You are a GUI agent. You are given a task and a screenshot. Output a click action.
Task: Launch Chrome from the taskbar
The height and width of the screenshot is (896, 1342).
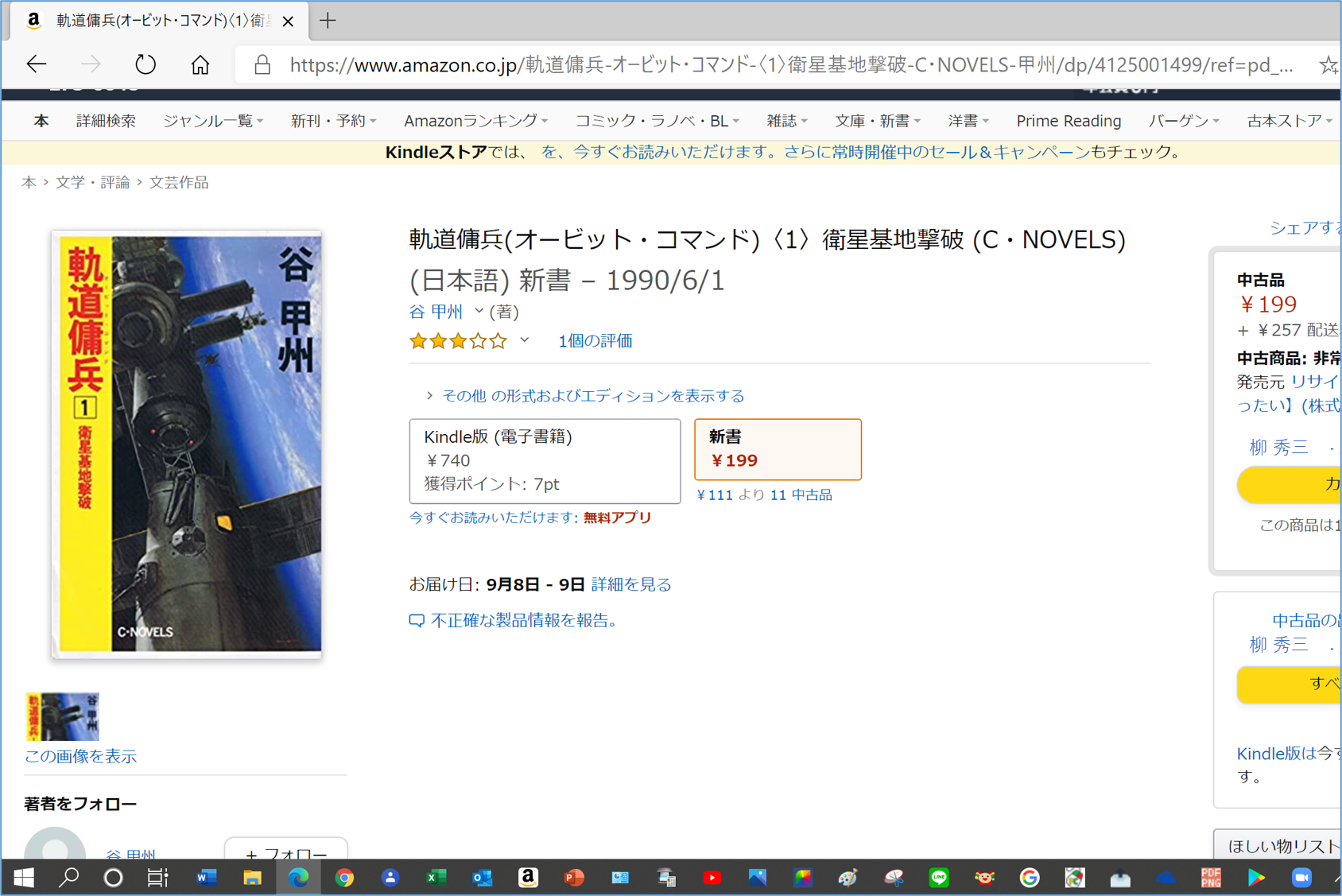pos(344,878)
